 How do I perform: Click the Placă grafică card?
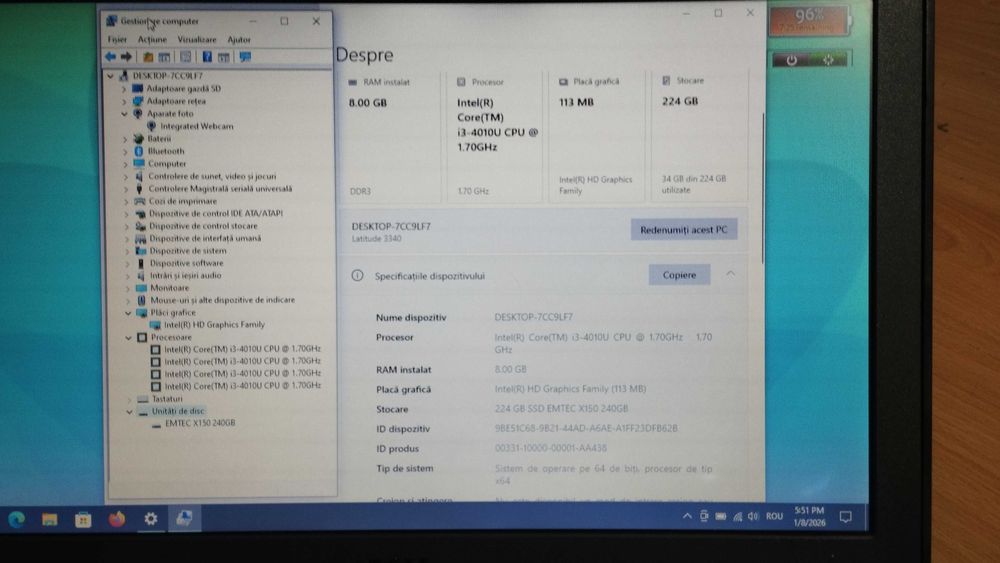[598, 136]
